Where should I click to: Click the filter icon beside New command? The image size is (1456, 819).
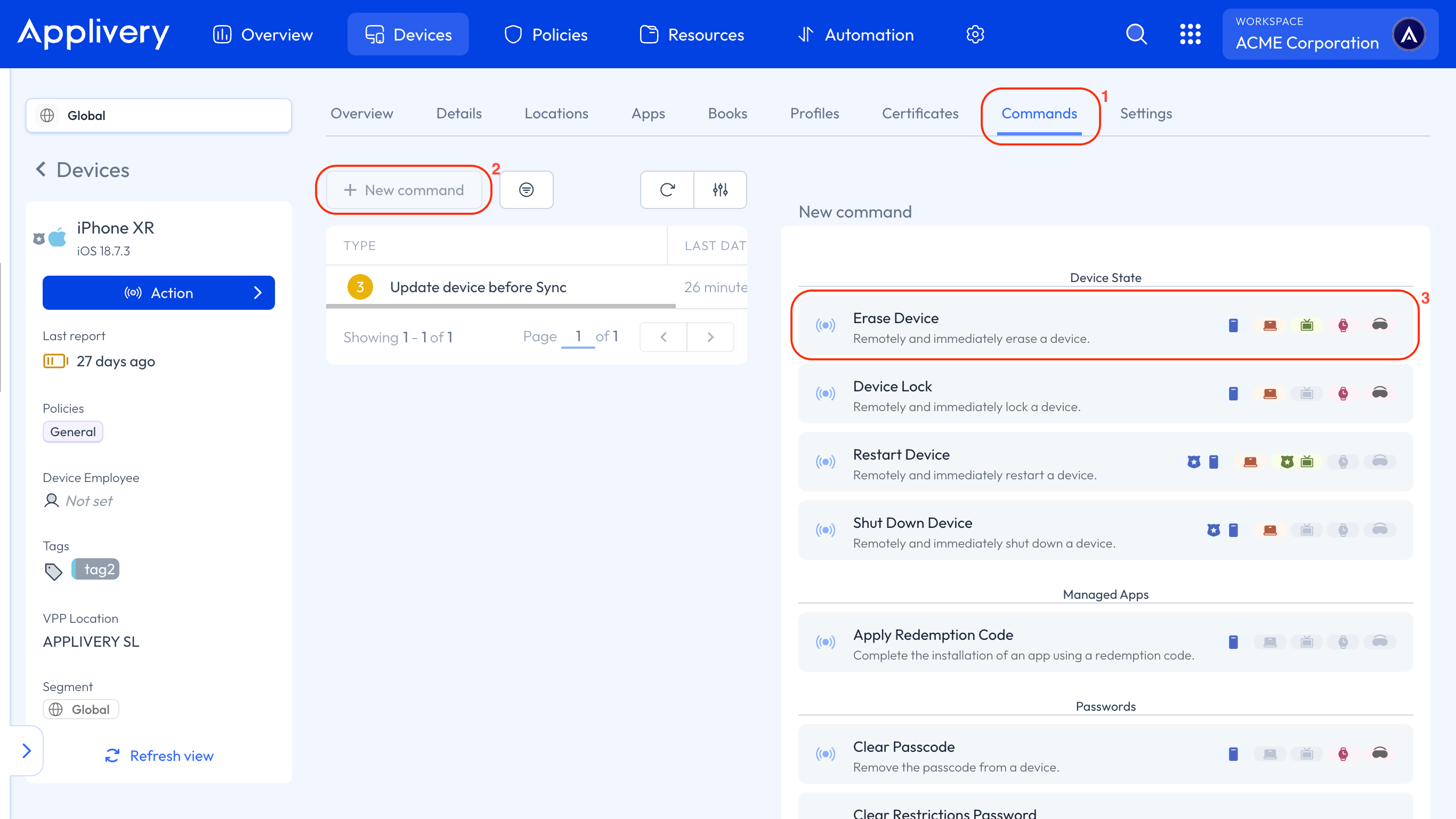[526, 190]
